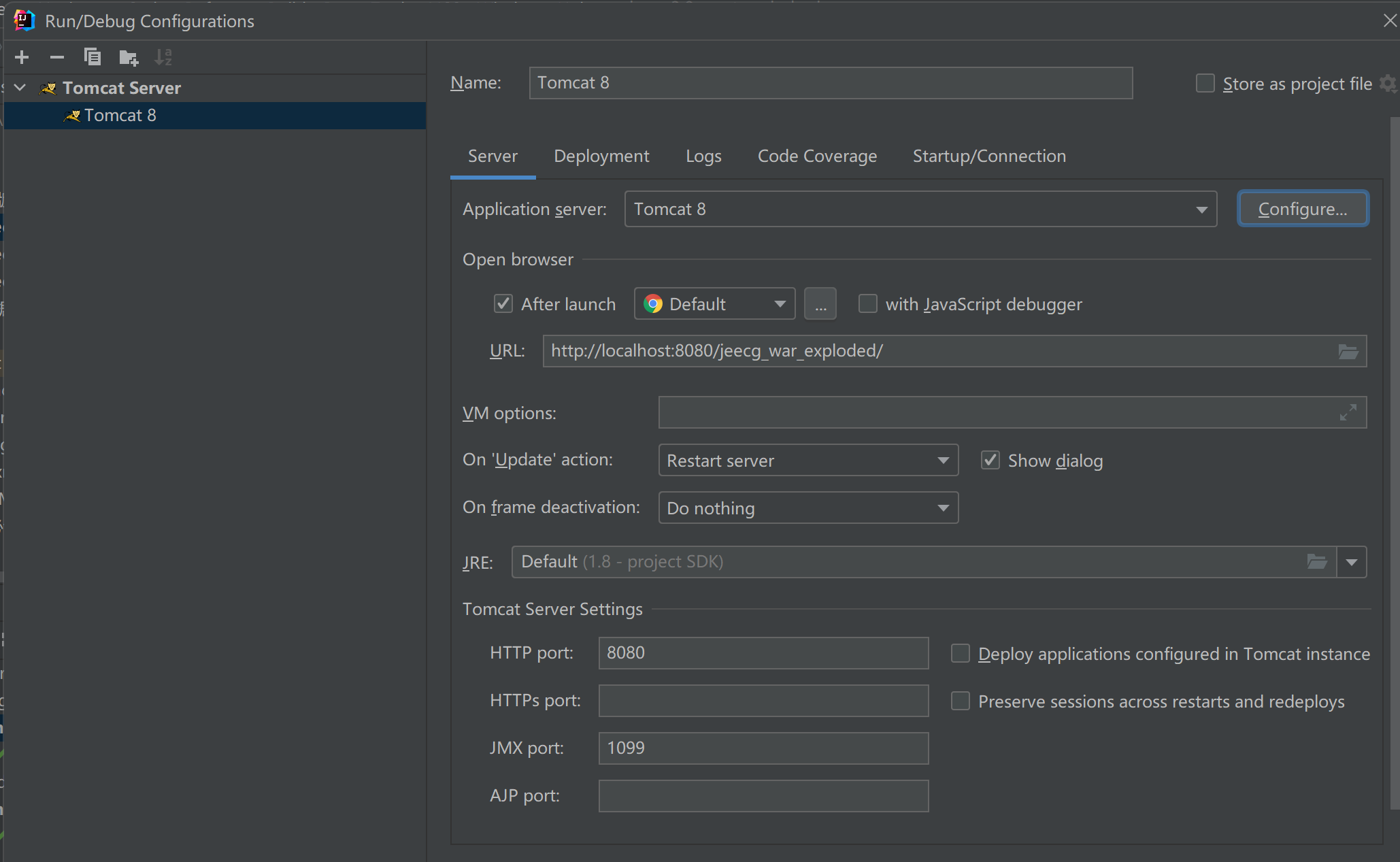Click the IntelliJ IDEA logo icon
1400x862 pixels.
24,20
